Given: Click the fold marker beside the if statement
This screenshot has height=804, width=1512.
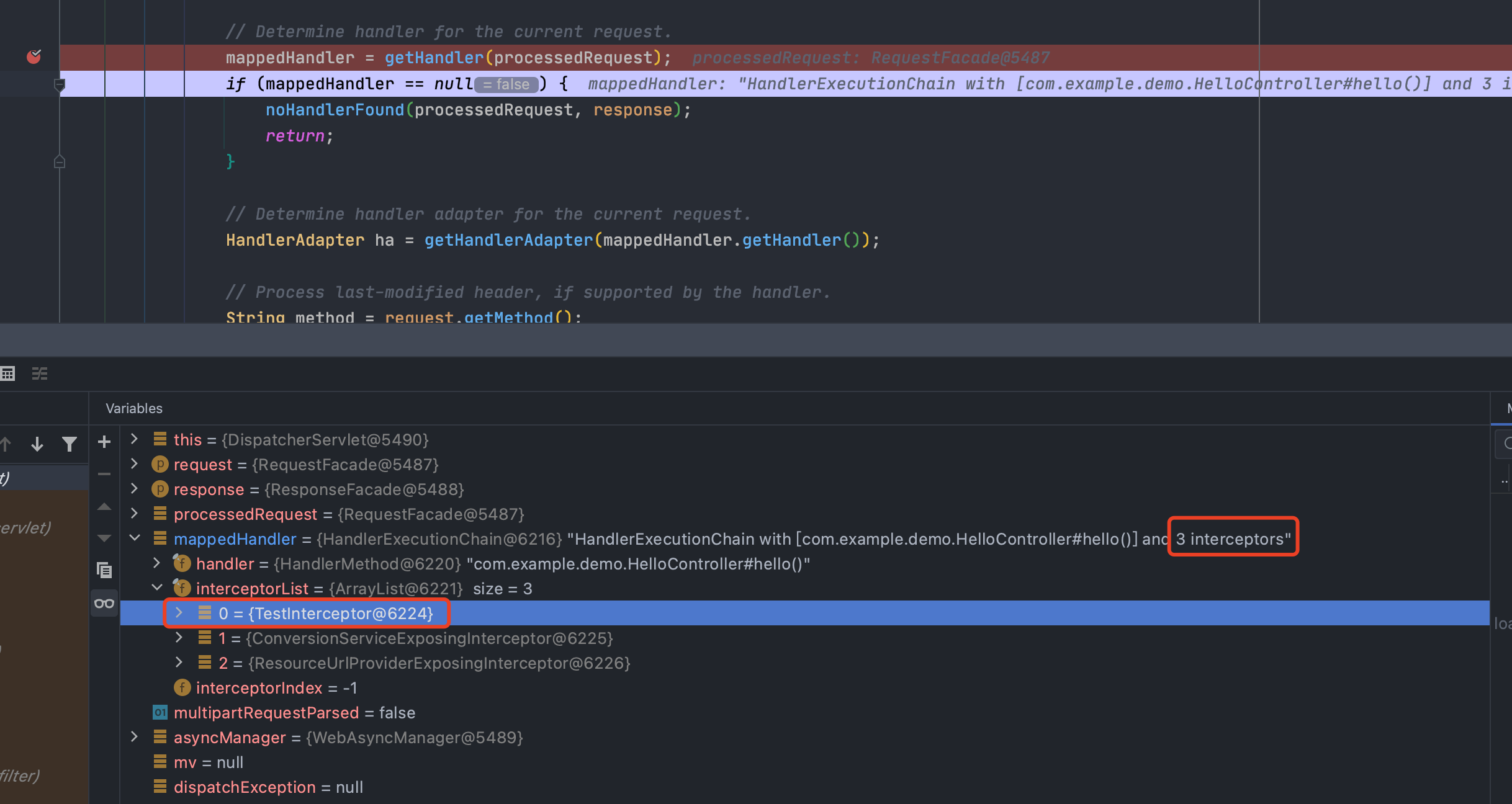Looking at the screenshot, I should tap(60, 85).
